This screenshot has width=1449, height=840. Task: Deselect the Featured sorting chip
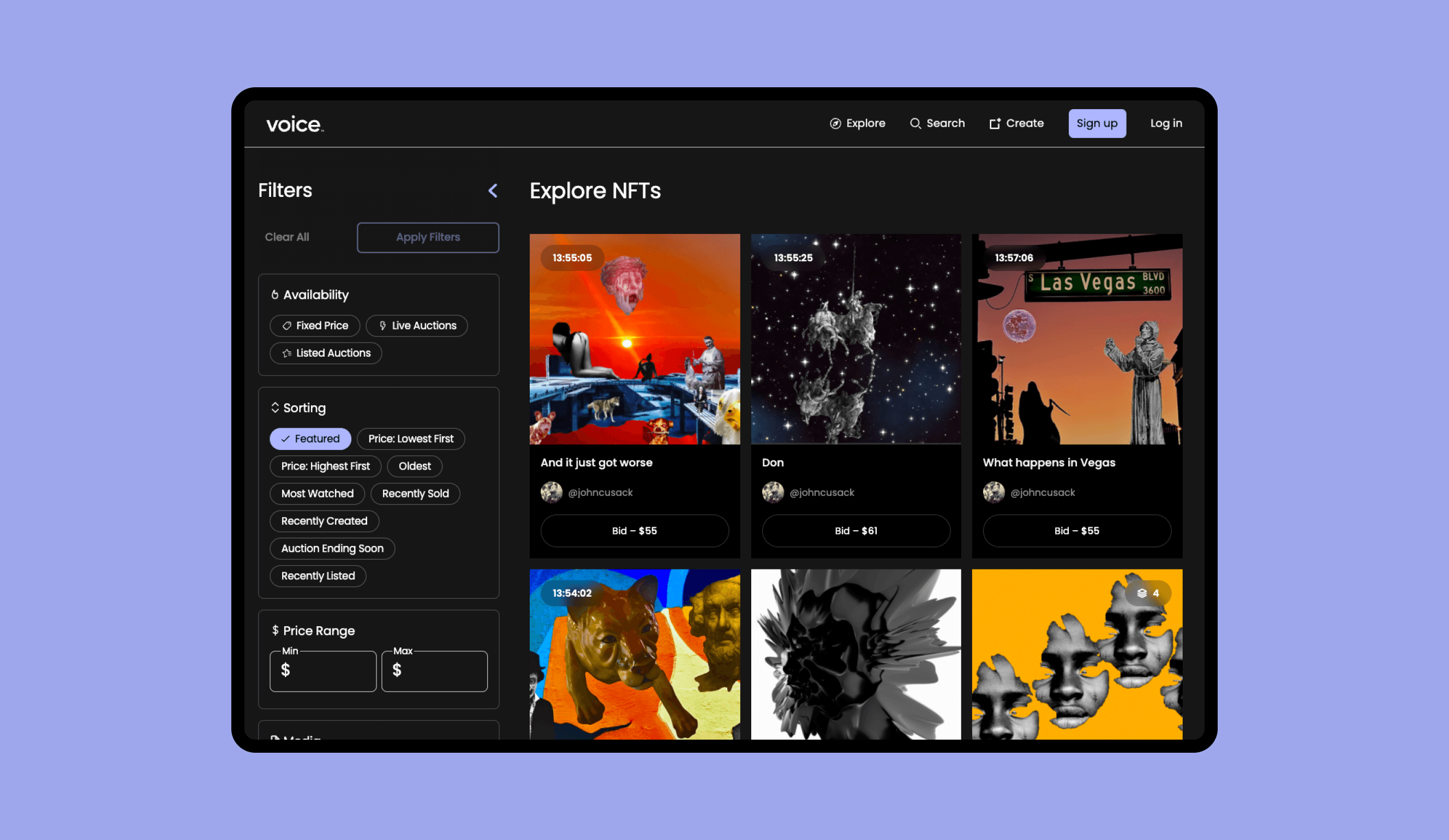tap(310, 439)
